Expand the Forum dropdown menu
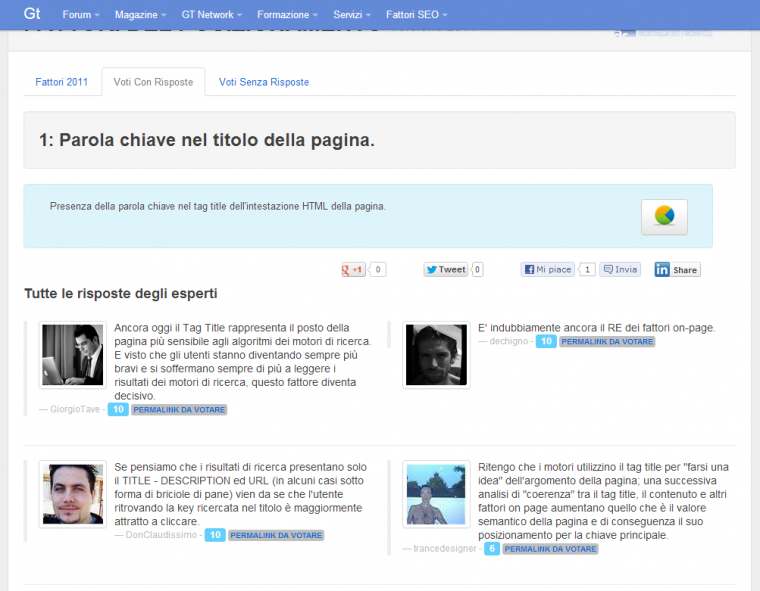This screenshot has height=591, width=760. click(81, 15)
